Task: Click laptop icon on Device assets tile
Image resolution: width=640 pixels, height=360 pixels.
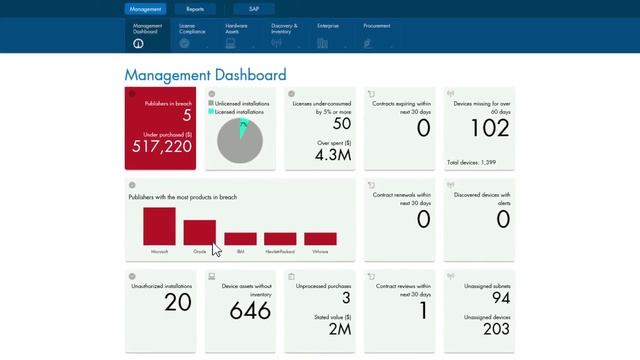Action: coord(212,276)
